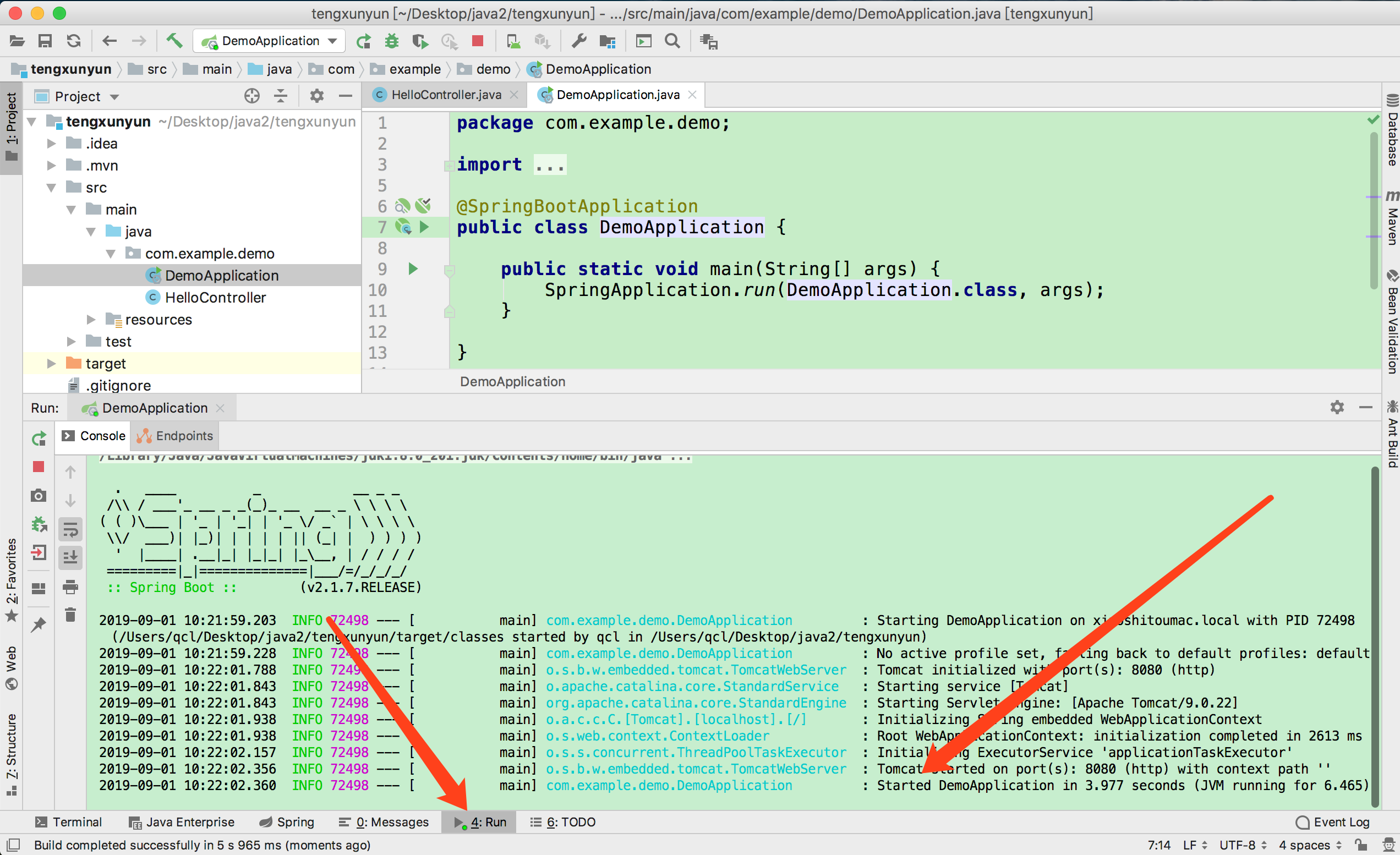This screenshot has height=855, width=1400.
Task: Click Rerun DemoApplication icon in Run panel
Action: (x=39, y=439)
